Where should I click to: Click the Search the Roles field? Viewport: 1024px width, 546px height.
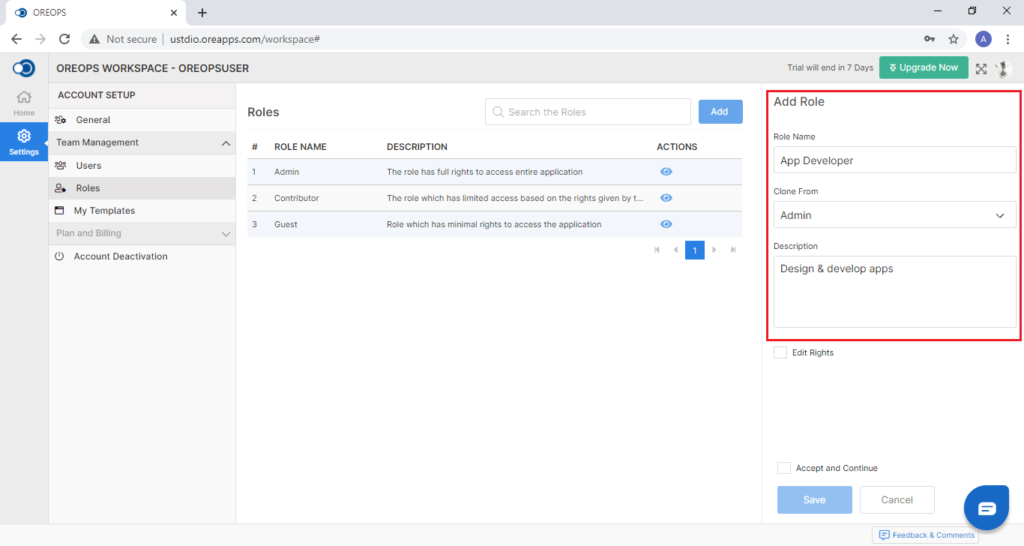(x=588, y=112)
